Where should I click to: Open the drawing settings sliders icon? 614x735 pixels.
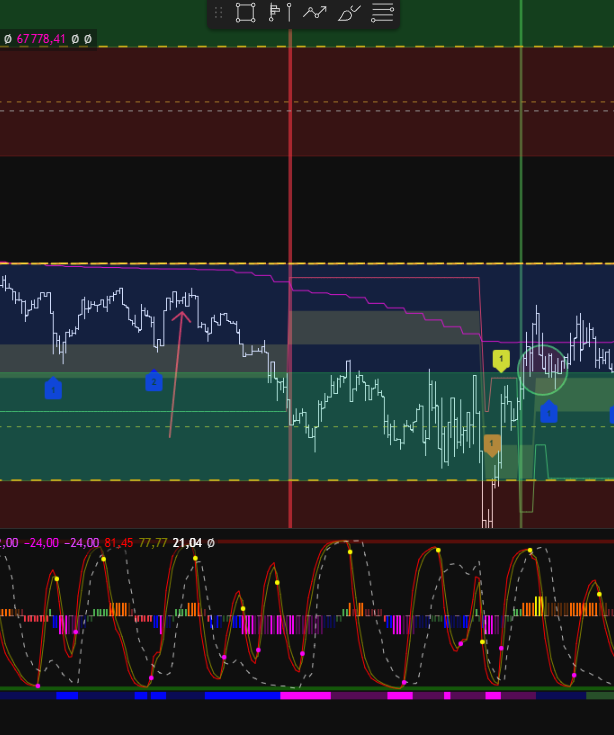[x=382, y=13]
